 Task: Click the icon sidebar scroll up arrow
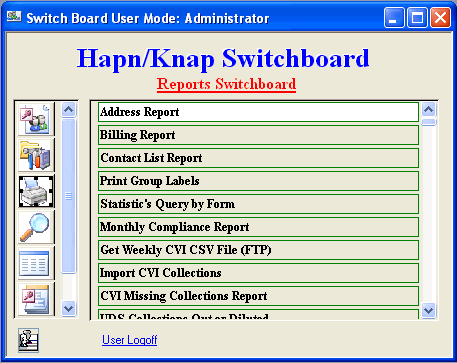[69, 109]
